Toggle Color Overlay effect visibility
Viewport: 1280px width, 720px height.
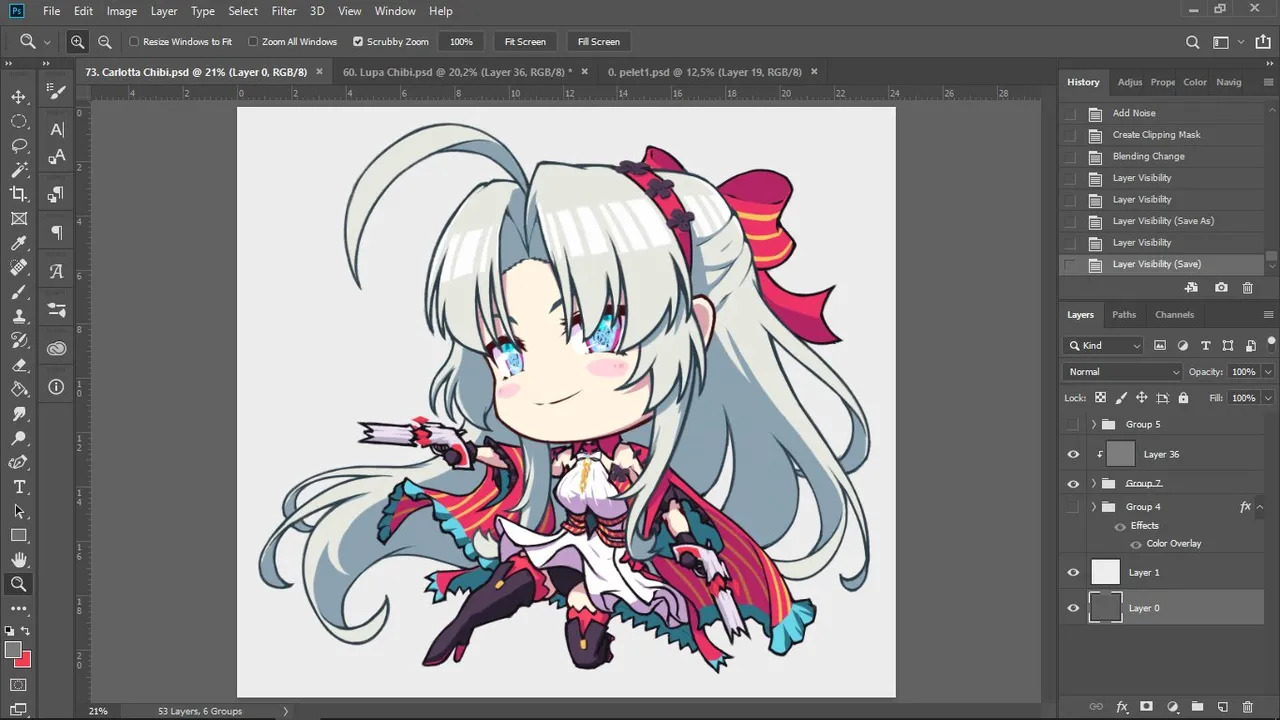1135,544
